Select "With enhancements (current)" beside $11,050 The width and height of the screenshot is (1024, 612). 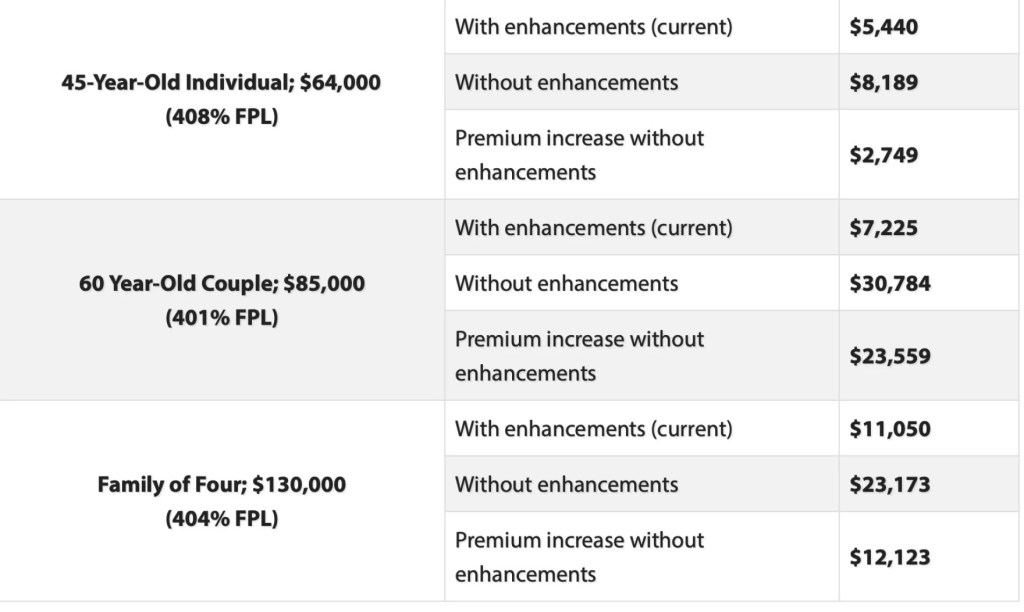pyautogui.click(x=594, y=429)
